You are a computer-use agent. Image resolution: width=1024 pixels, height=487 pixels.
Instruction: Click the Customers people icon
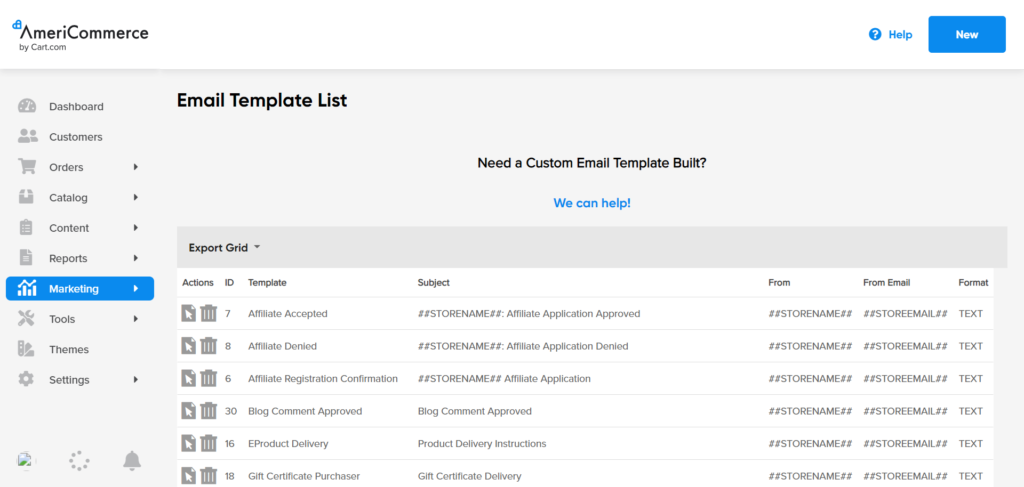(27, 136)
